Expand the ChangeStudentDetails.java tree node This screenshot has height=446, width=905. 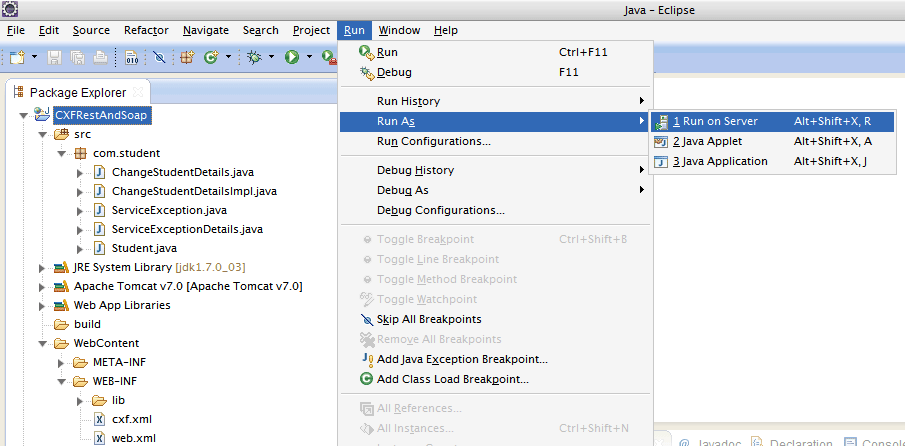click(x=80, y=173)
